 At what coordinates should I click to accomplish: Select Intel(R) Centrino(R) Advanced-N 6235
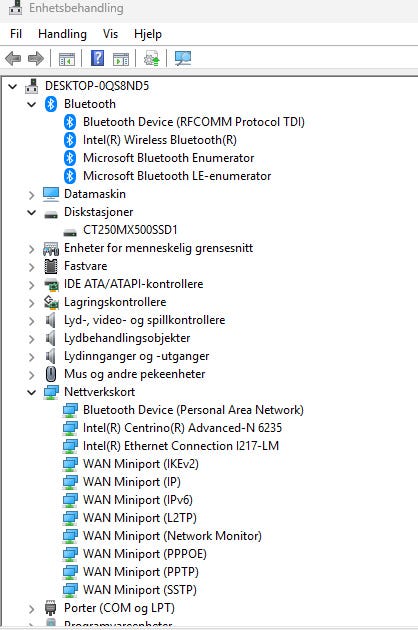[182, 428]
